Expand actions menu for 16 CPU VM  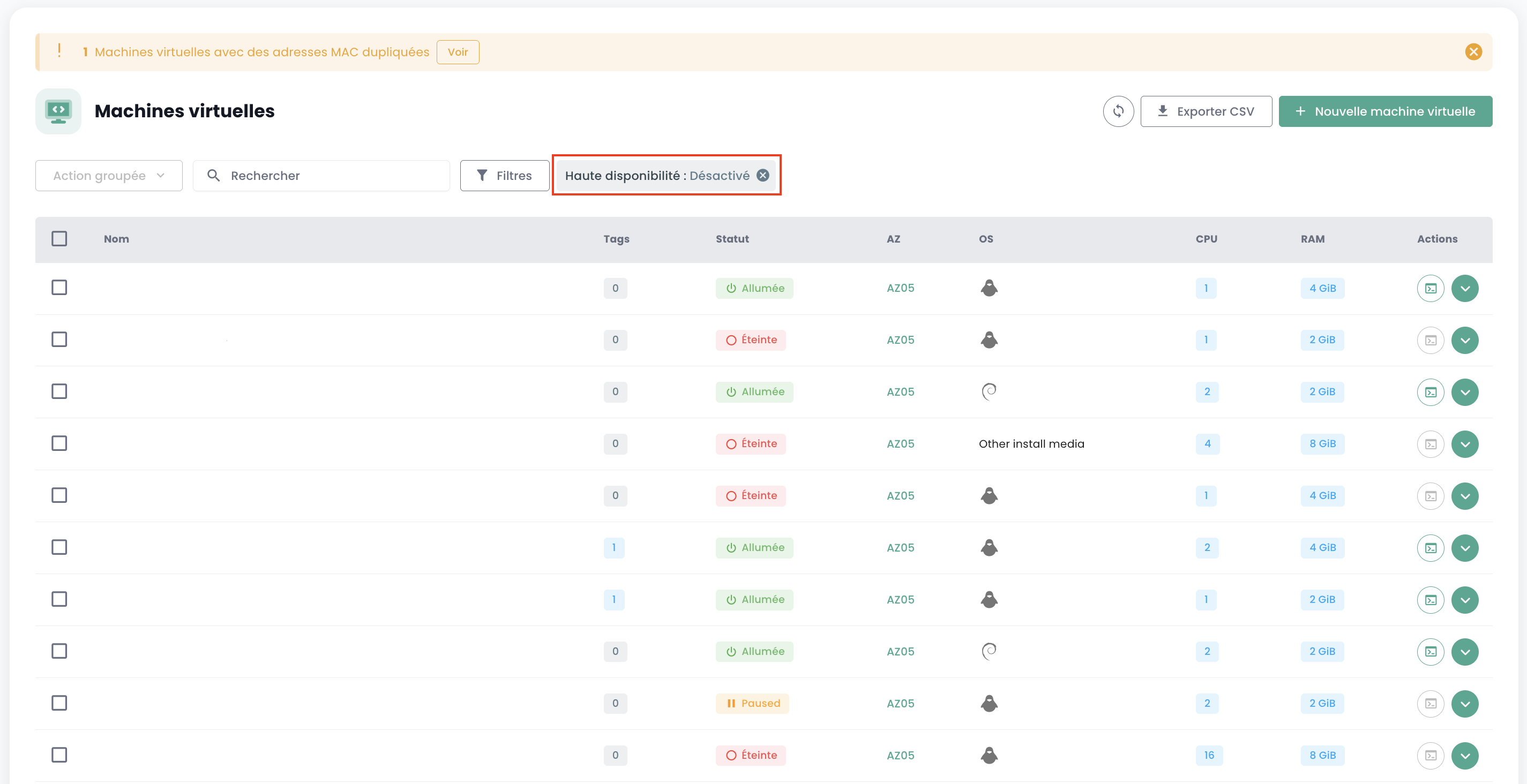coord(1465,756)
